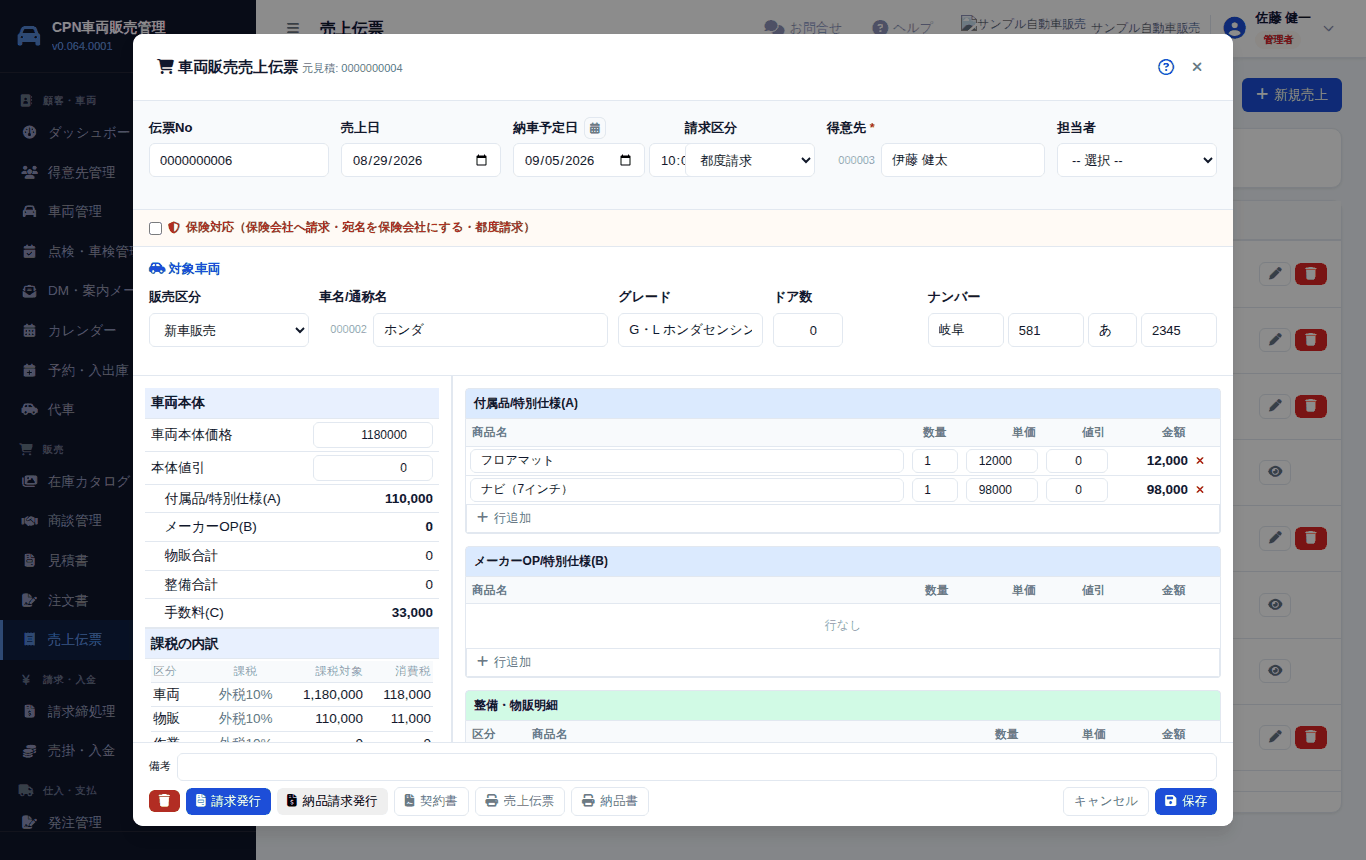Viewport: 1366px width, 860px height.
Task: Click 車名 field containing ホンダ
Action: click(490, 330)
